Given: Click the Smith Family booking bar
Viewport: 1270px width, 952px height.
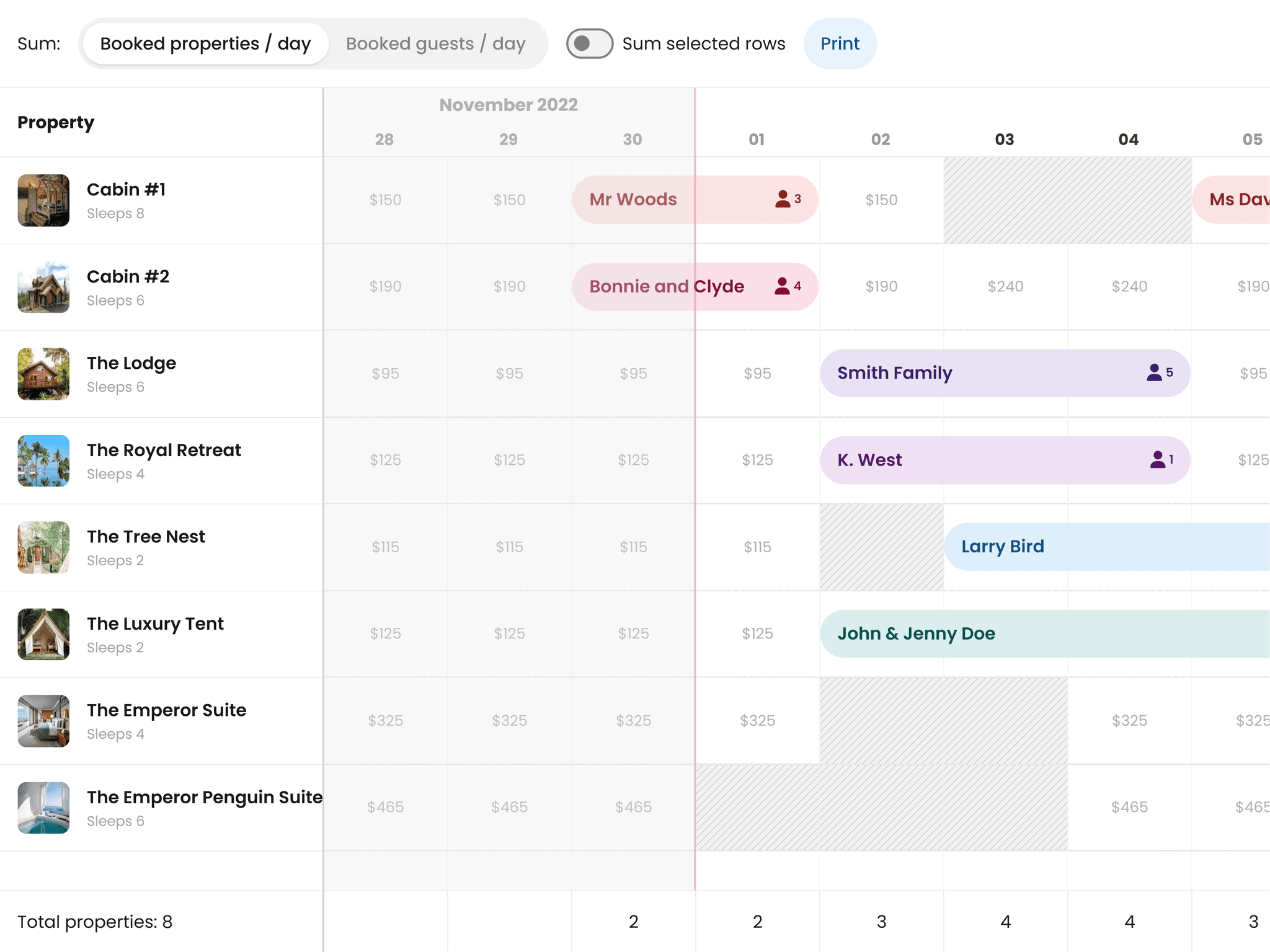Looking at the screenshot, I should tap(895, 372).
